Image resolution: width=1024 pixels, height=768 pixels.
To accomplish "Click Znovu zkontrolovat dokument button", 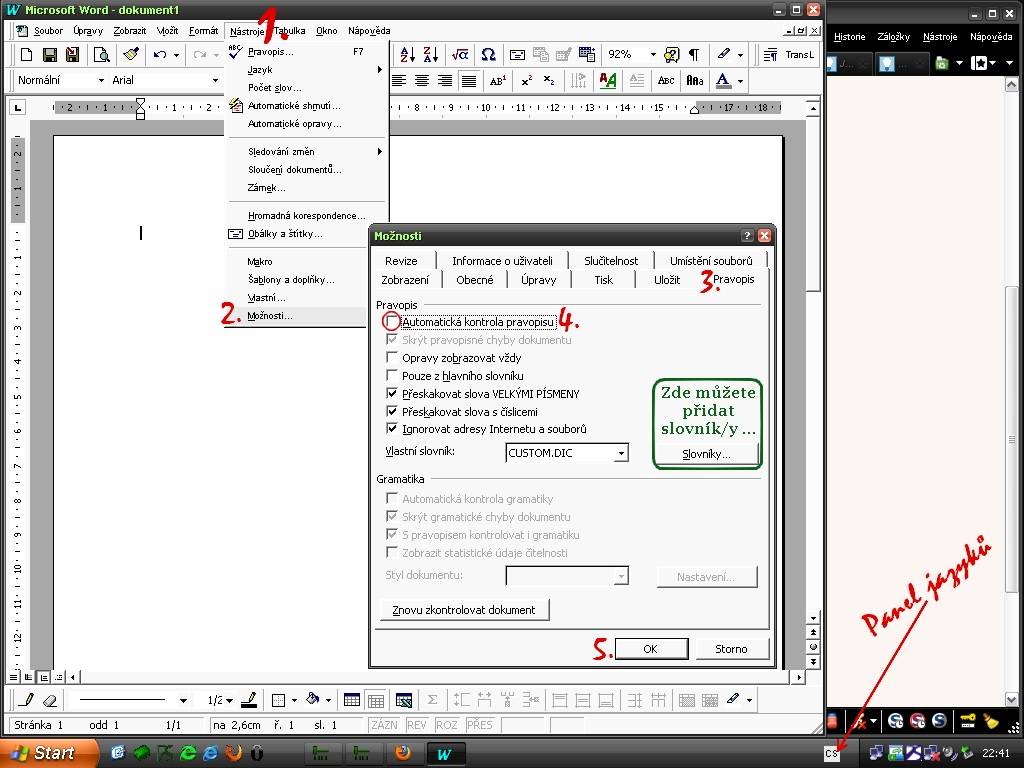I will [x=464, y=609].
